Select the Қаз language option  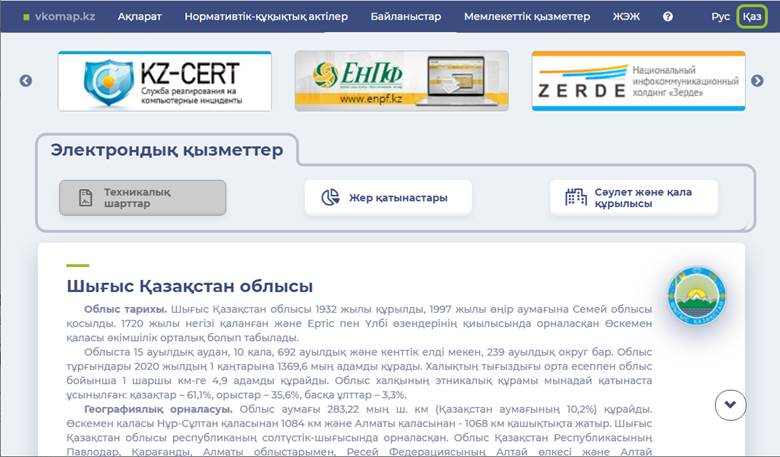[752, 17]
